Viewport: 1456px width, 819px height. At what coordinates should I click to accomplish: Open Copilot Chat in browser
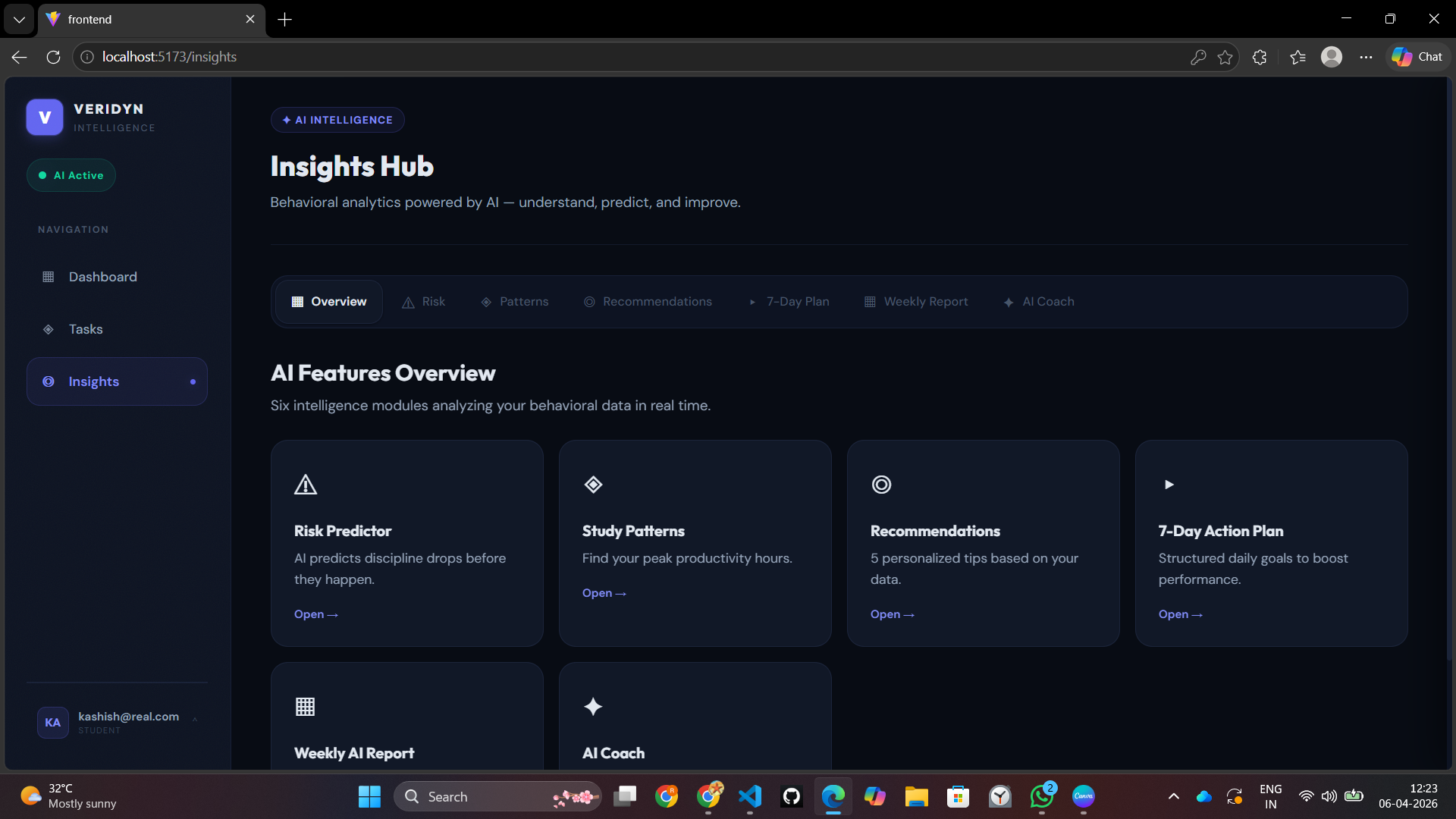(x=1417, y=57)
